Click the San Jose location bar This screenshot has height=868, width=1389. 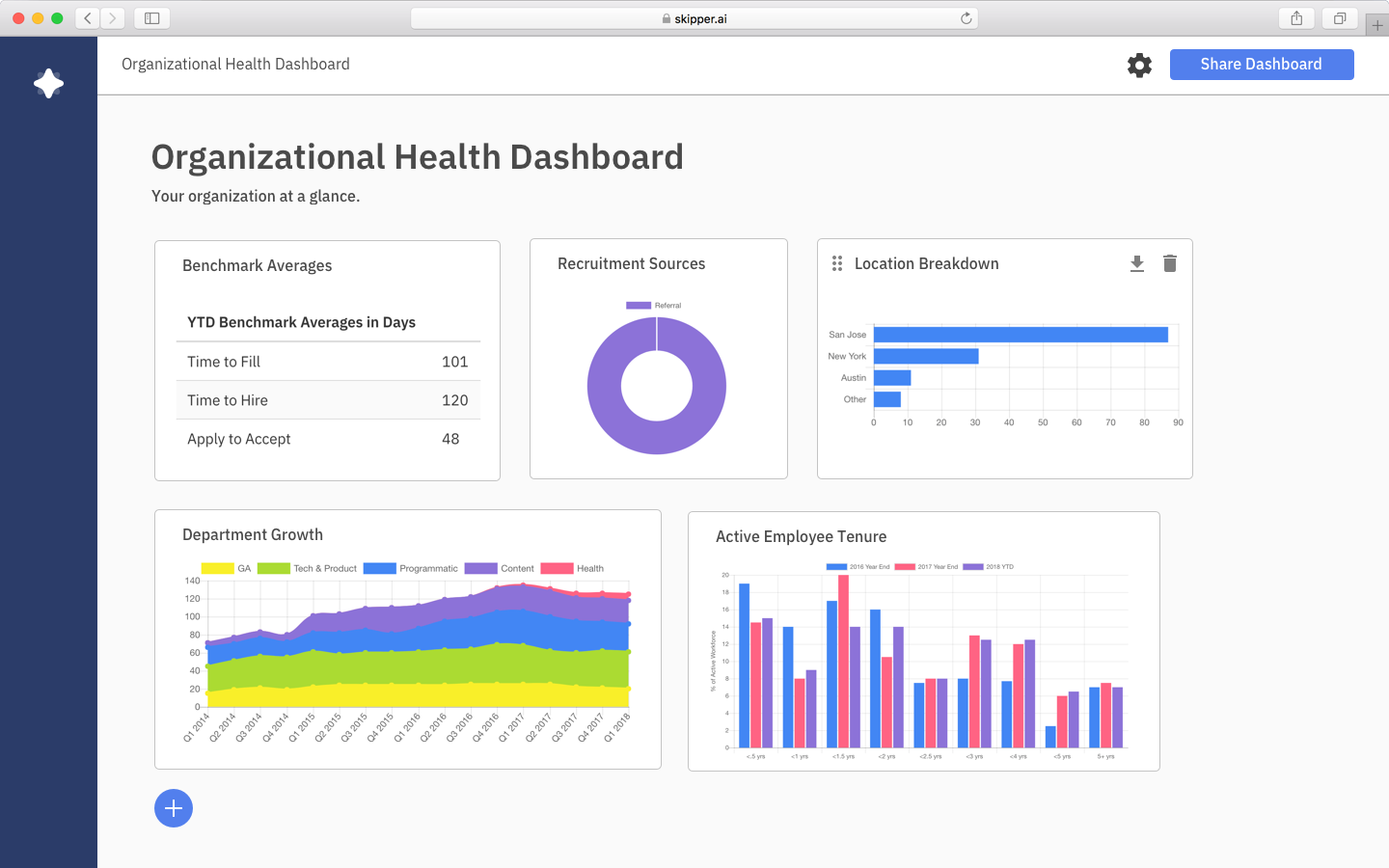coord(1021,335)
